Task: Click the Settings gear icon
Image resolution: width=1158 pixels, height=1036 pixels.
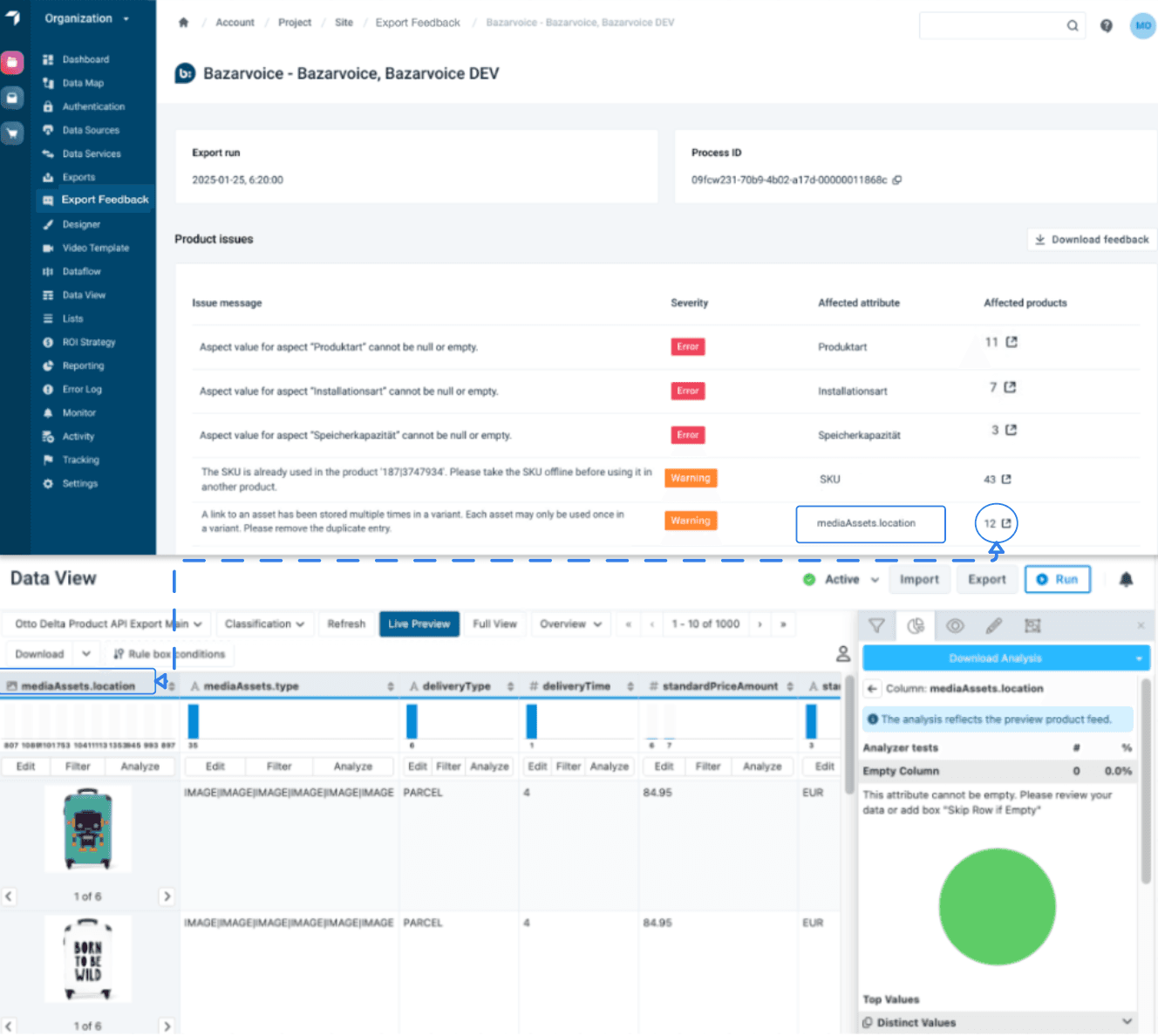Action: [48, 483]
